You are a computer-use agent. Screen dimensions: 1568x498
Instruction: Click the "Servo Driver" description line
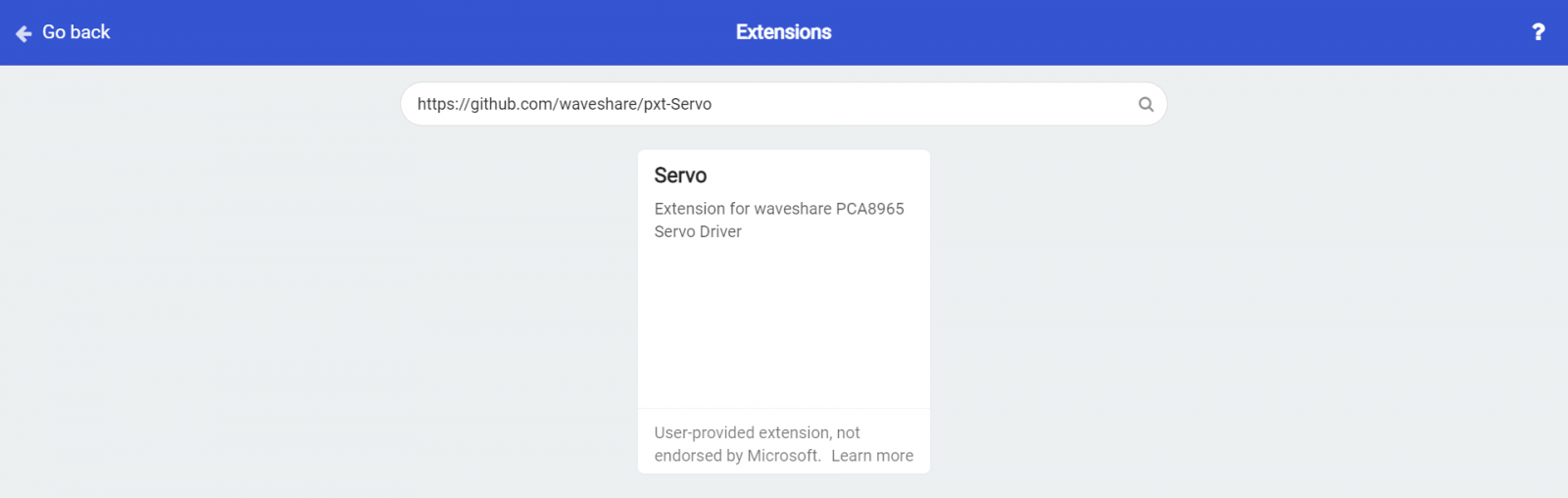click(698, 231)
